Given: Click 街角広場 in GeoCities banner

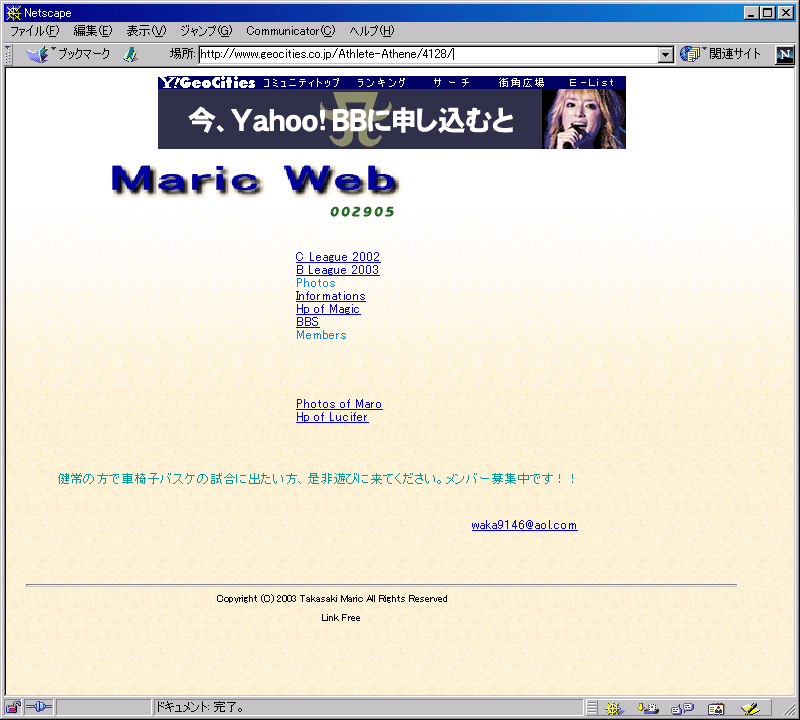Looking at the screenshot, I should pos(521,83).
